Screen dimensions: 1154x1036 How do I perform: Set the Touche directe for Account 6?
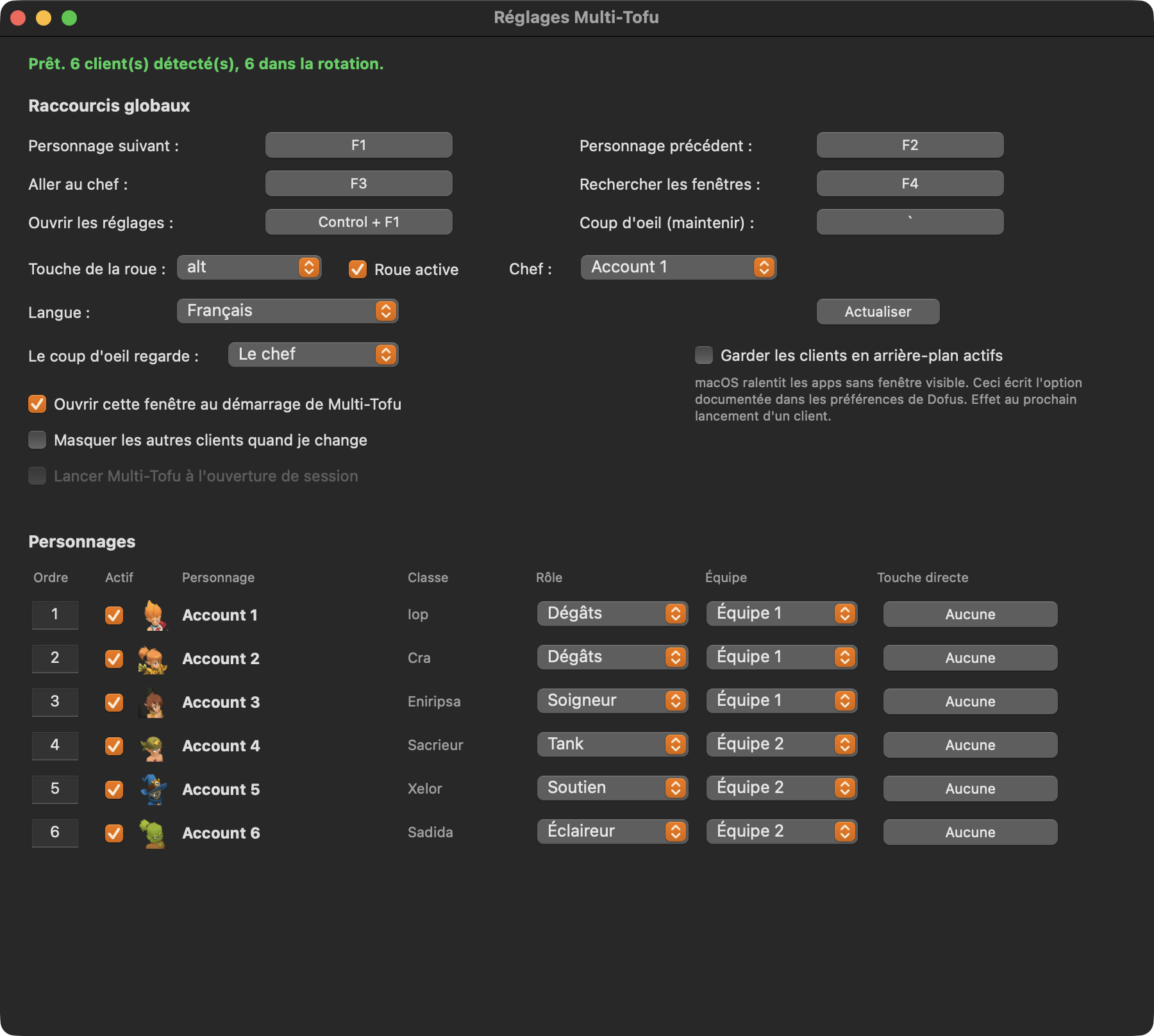tap(971, 832)
